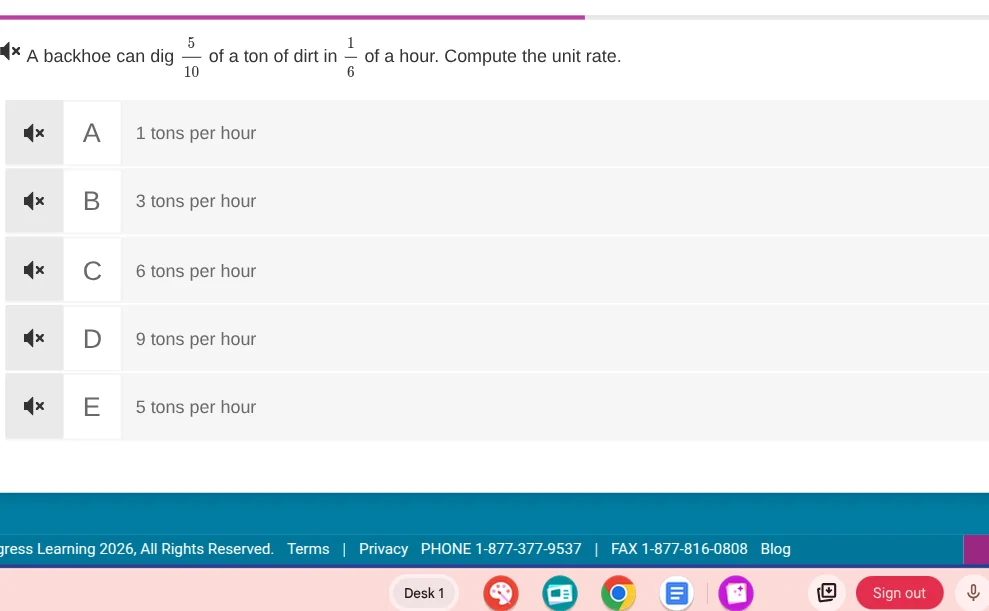
Task: Open the teal news card shelf app
Action: [560, 593]
